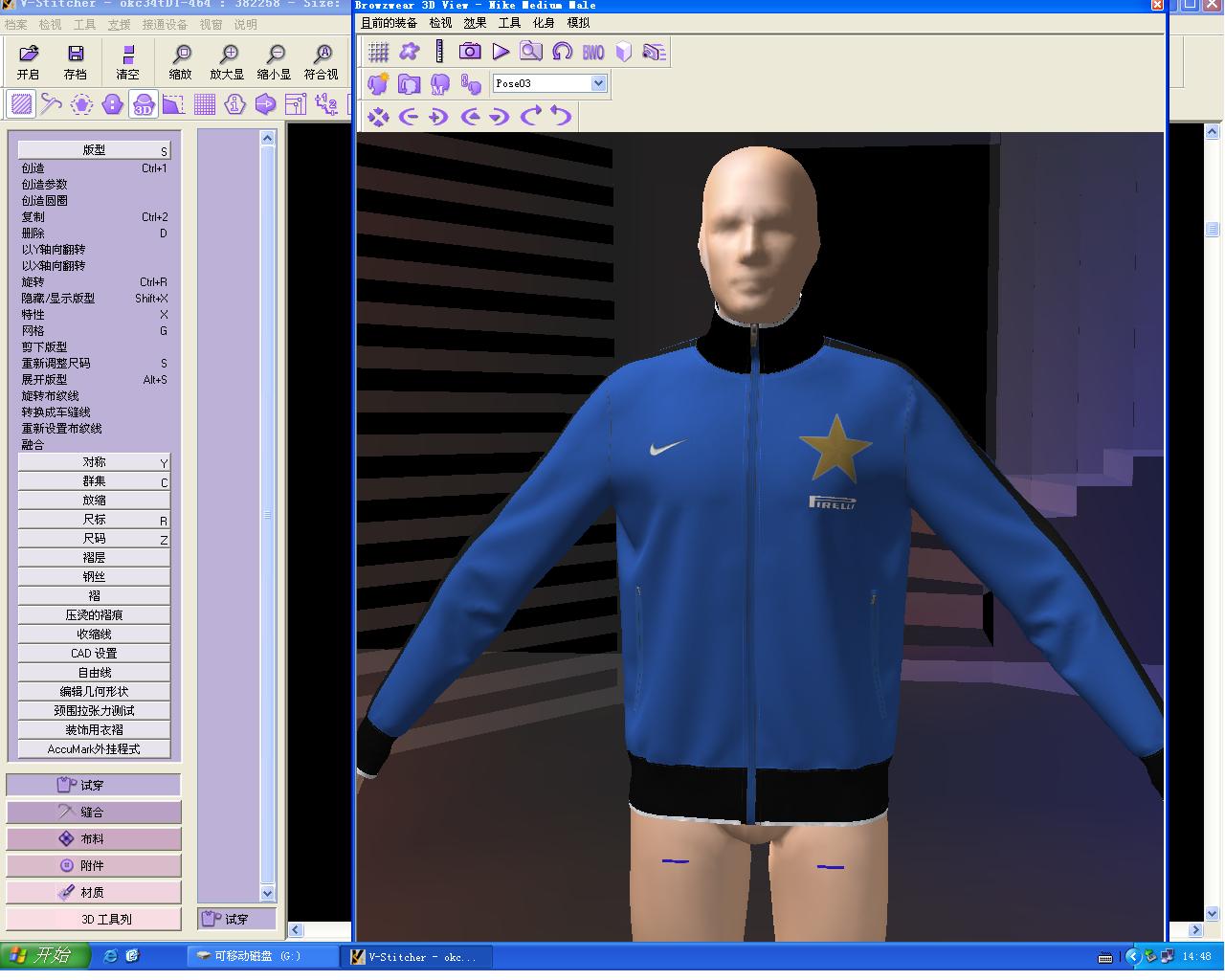Toggle the mesh grid icon in 3D View
1225x980 pixels.
click(x=379, y=52)
